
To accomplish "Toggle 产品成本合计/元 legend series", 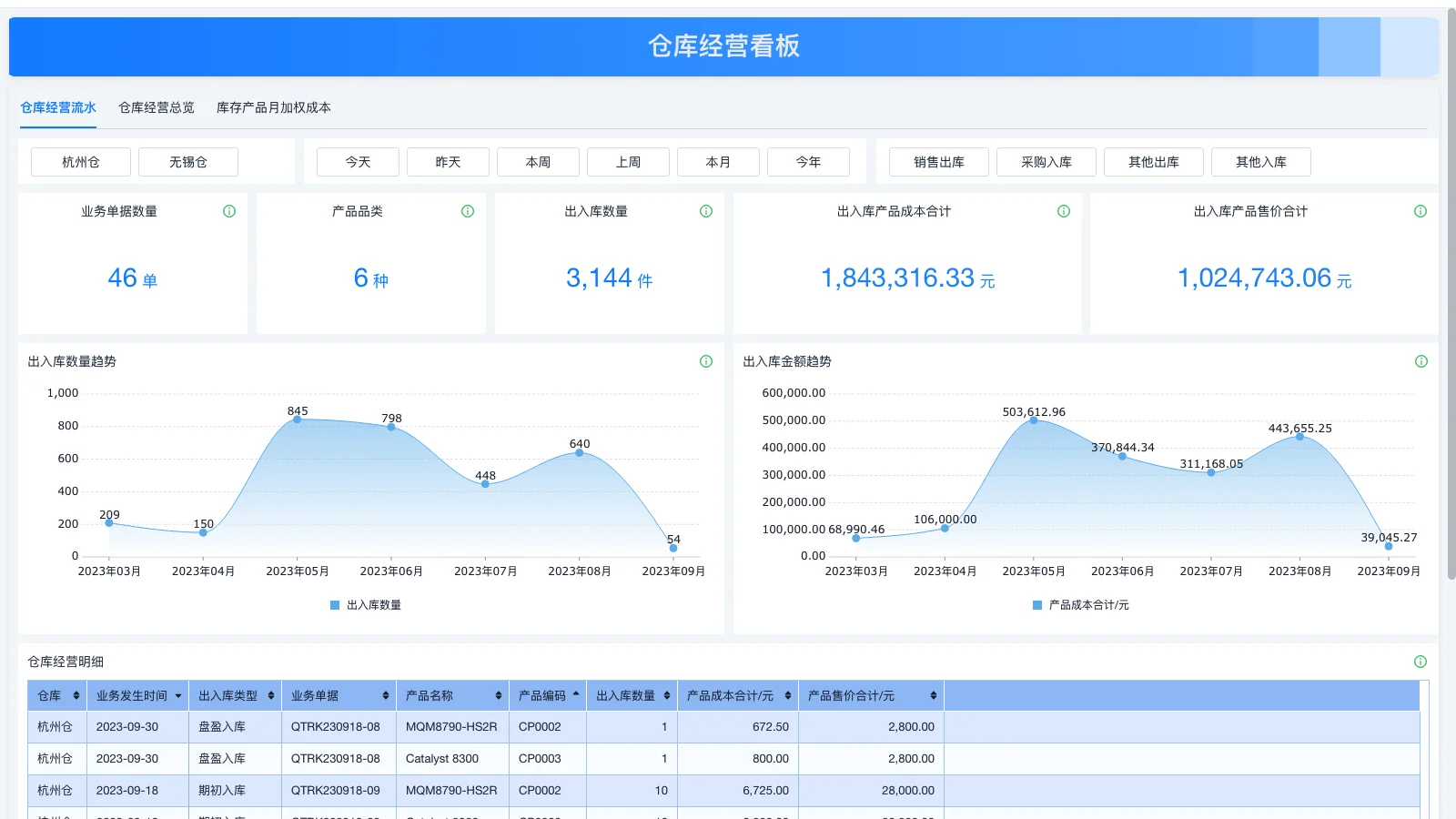I will coord(1081,605).
